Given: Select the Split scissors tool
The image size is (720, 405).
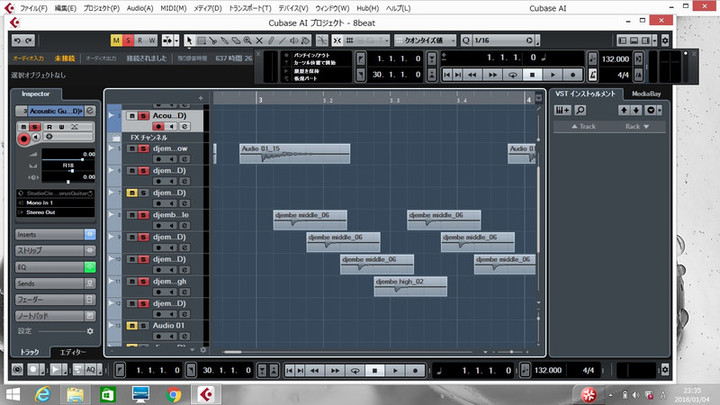Looking at the screenshot, I should click(213, 40).
